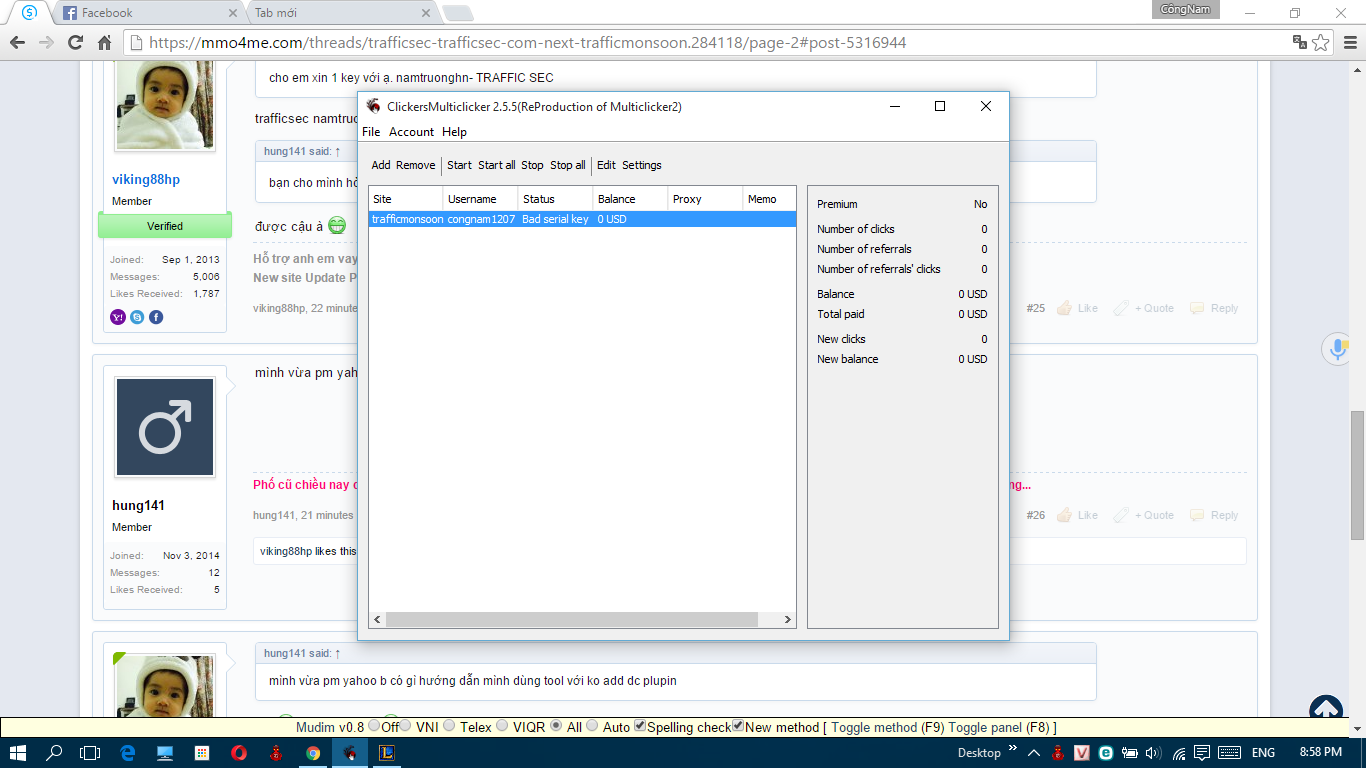1366x768 pixels.
Task: Open Opera from the taskbar
Action: [x=238, y=753]
